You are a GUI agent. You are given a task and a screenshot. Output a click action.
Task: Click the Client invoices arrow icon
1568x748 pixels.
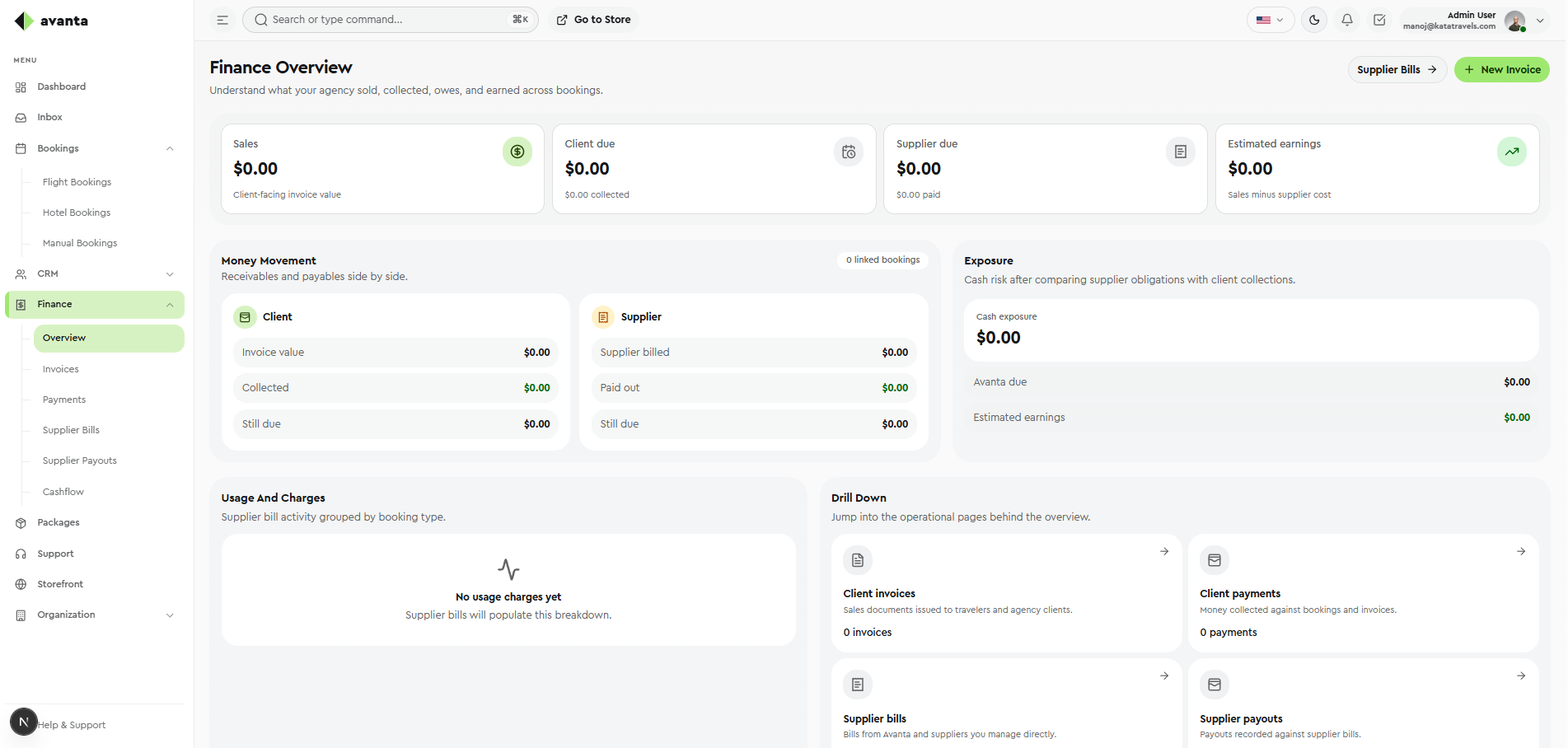pyautogui.click(x=1164, y=552)
